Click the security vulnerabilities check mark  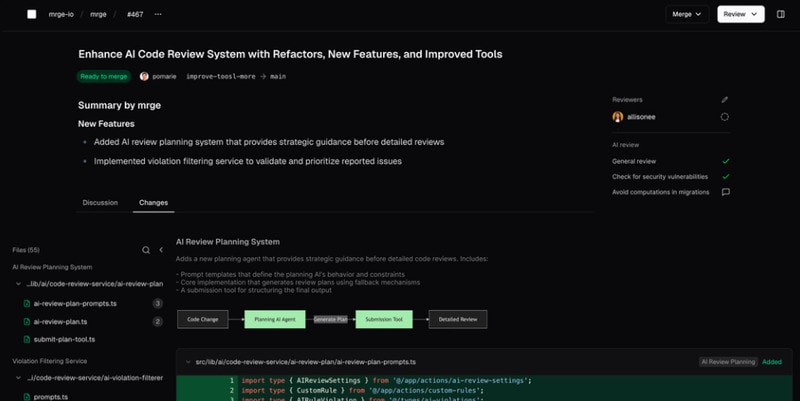[725, 176]
